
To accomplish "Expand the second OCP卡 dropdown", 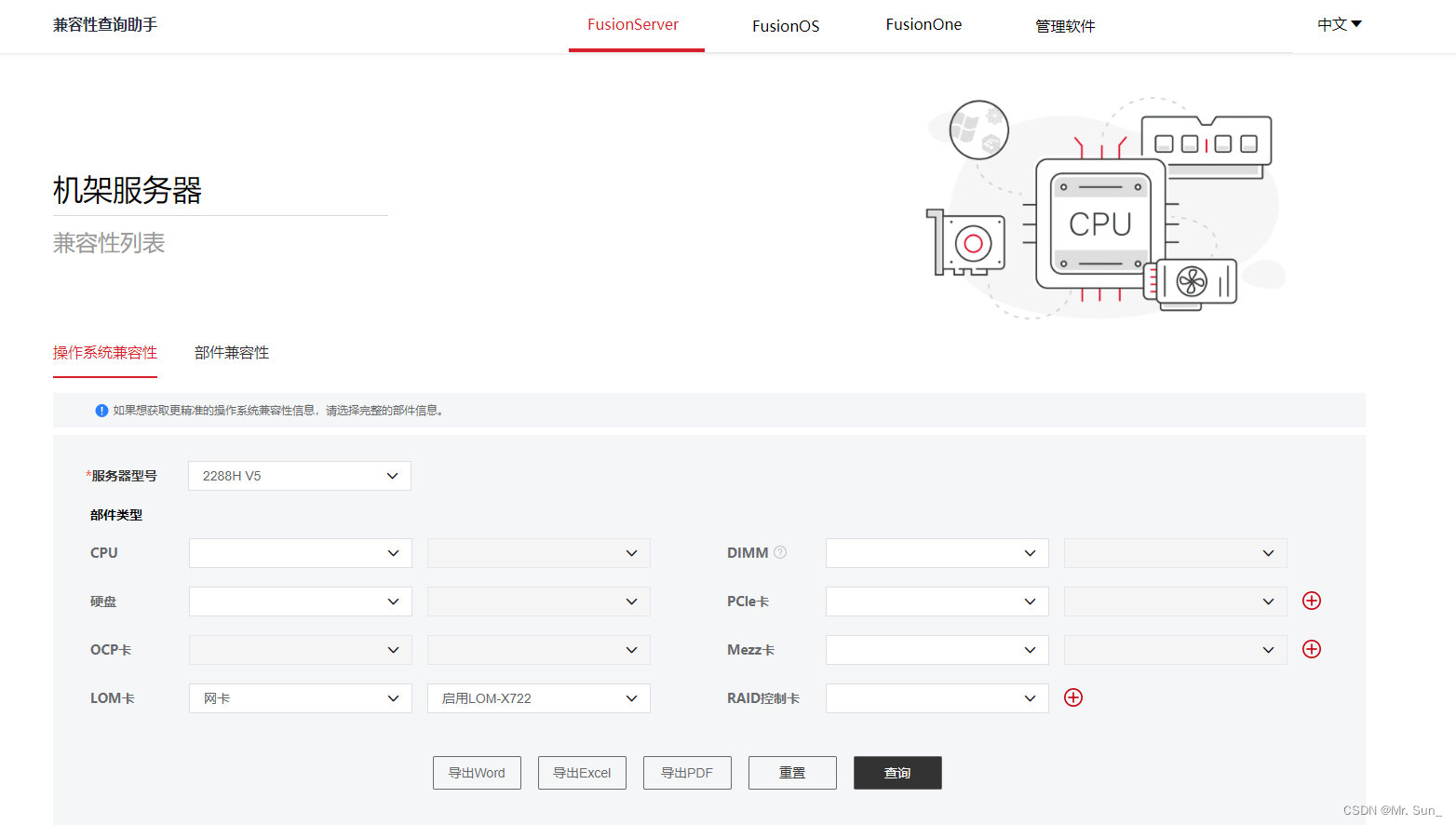I will tap(539, 650).
